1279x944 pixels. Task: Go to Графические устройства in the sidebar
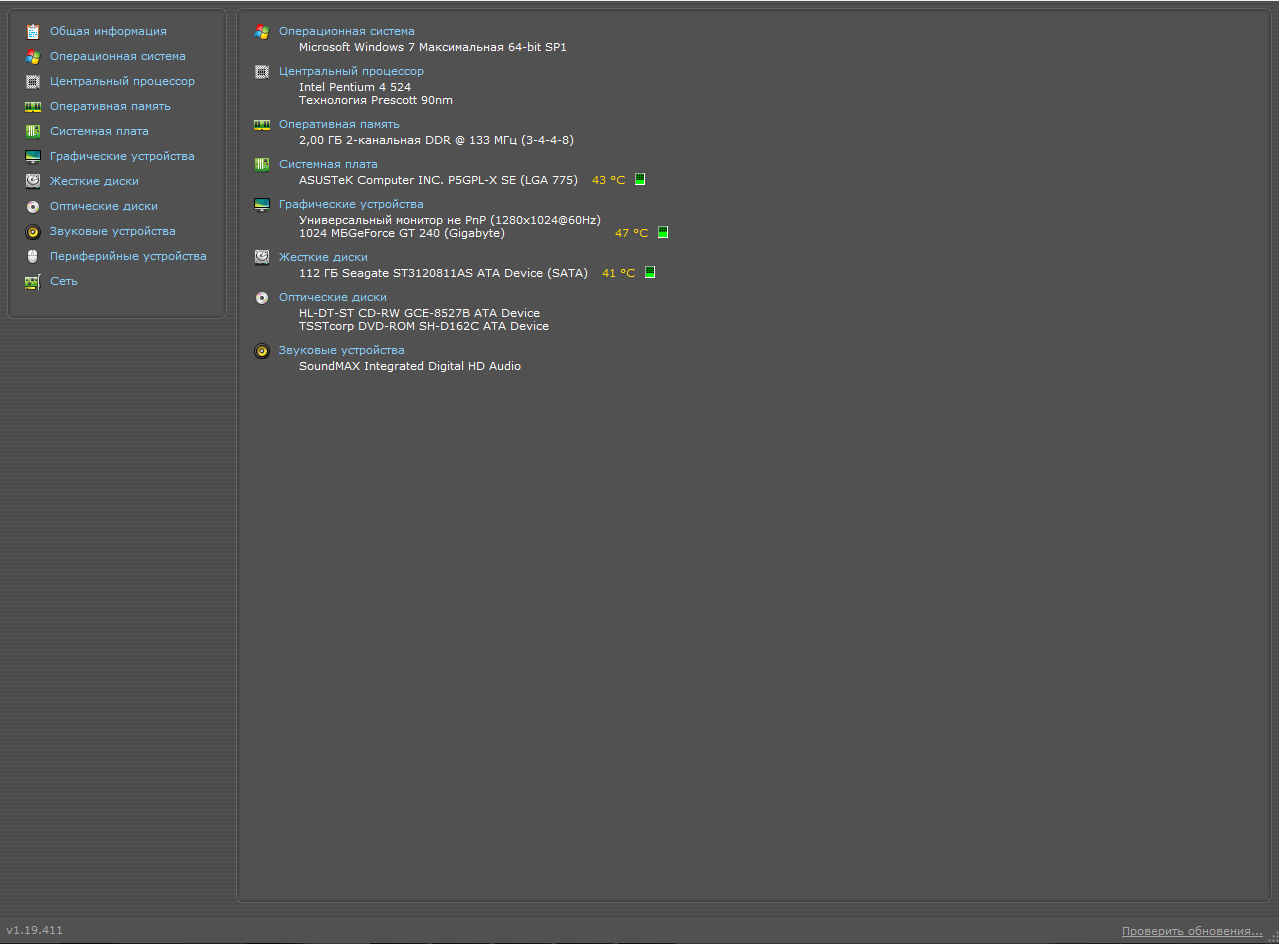[122, 156]
